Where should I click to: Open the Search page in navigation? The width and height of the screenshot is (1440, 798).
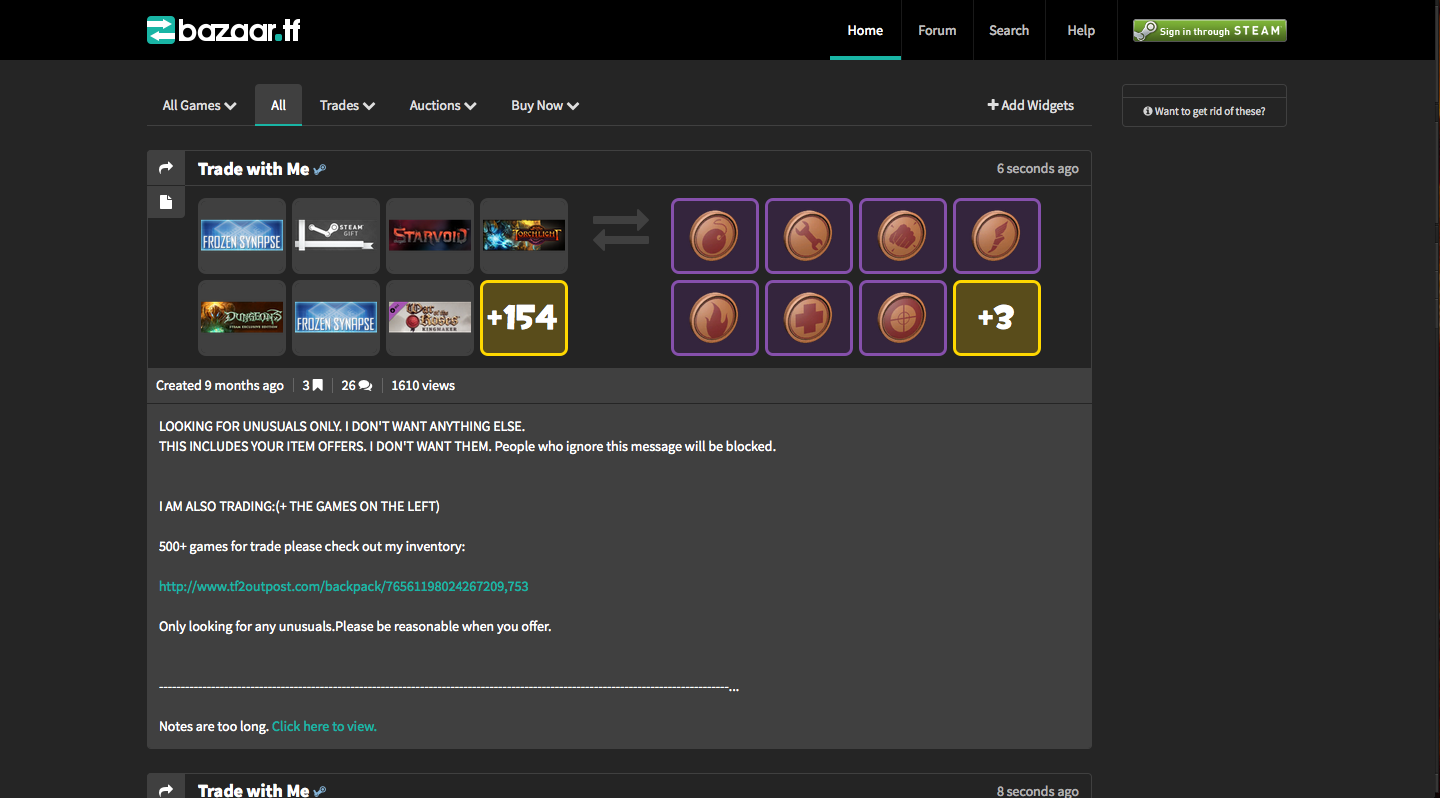pos(1008,30)
